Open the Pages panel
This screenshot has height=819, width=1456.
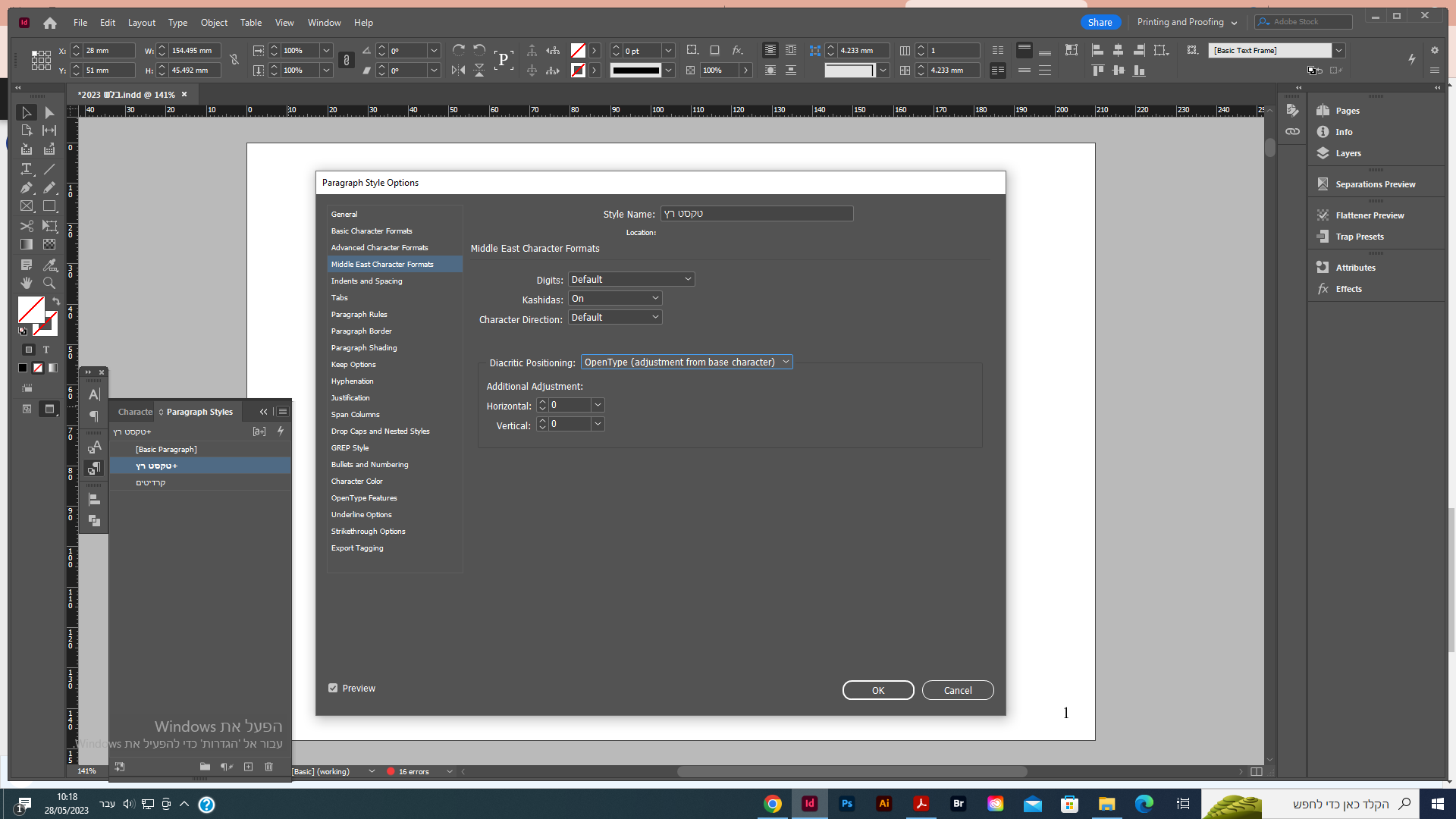pyautogui.click(x=1347, y=111)
